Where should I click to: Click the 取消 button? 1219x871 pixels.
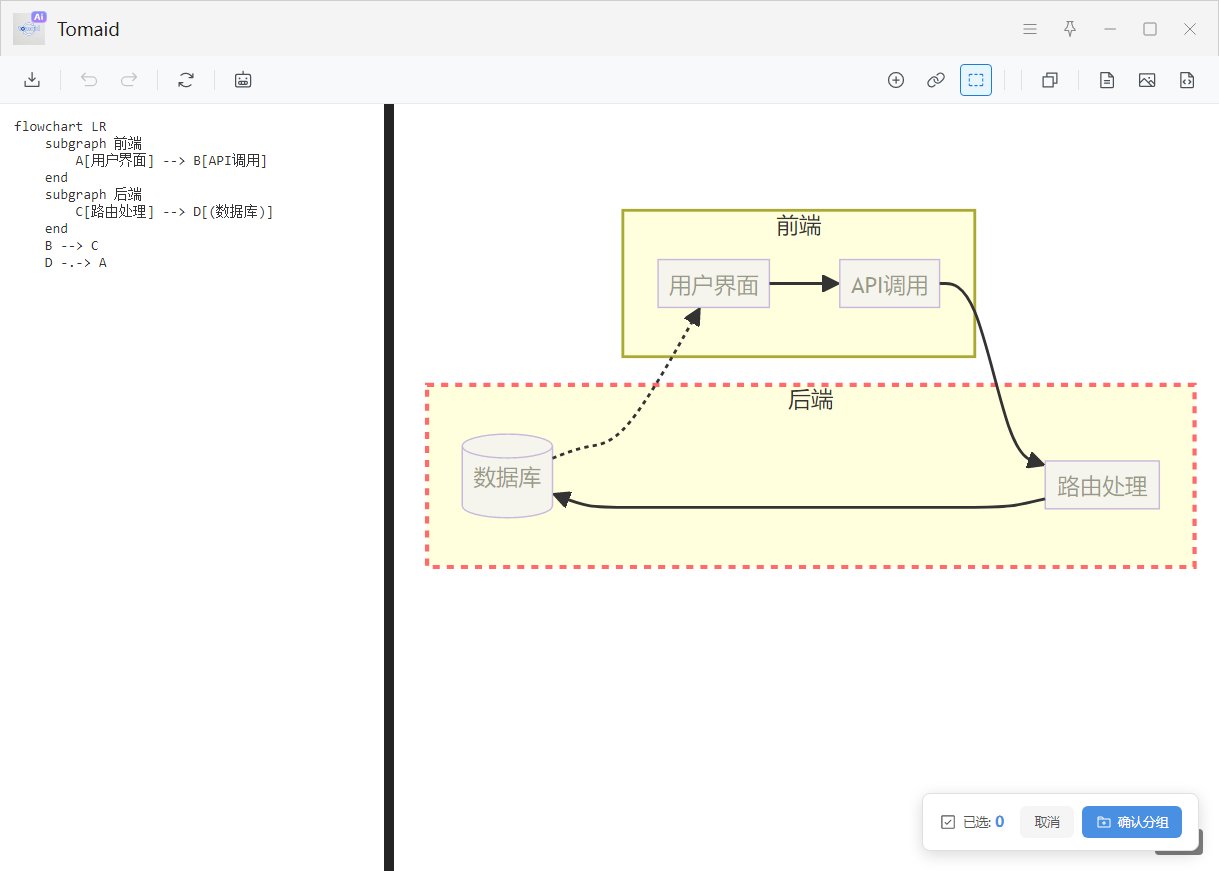point(1047,822)
